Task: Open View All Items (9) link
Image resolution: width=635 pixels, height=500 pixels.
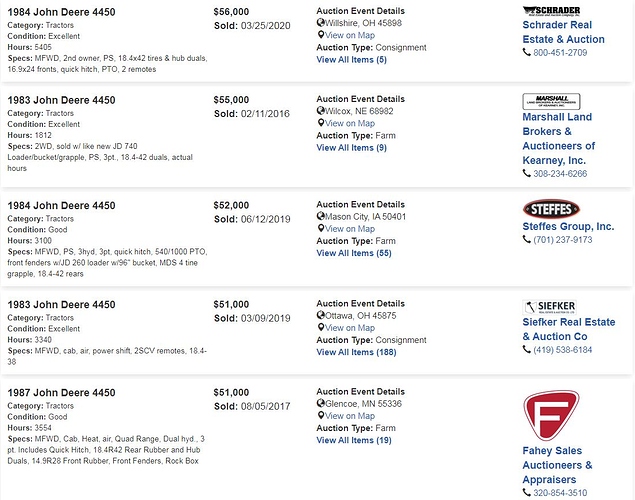Action: [352, 148]
